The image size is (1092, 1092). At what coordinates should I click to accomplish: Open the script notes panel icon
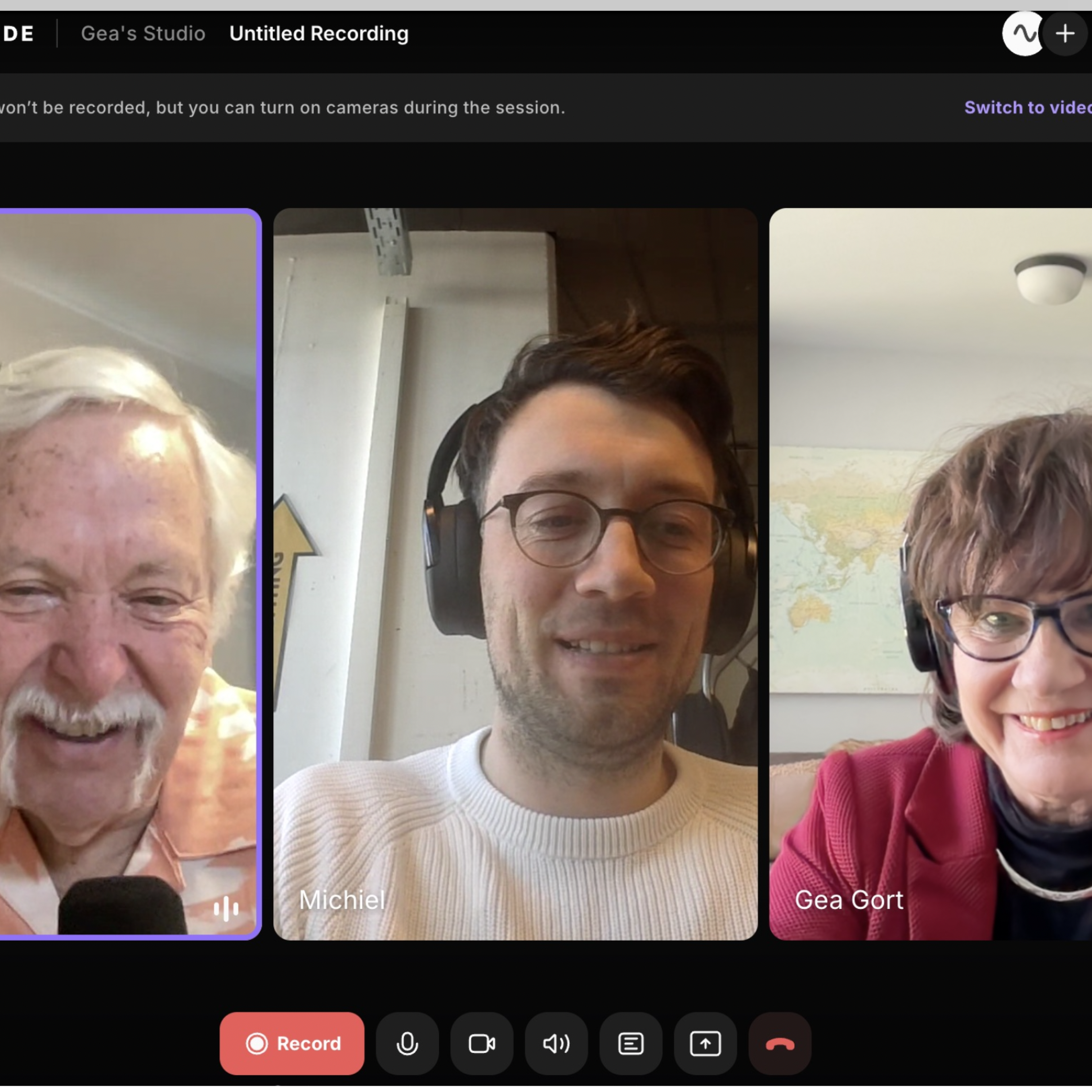point(631,1043)
